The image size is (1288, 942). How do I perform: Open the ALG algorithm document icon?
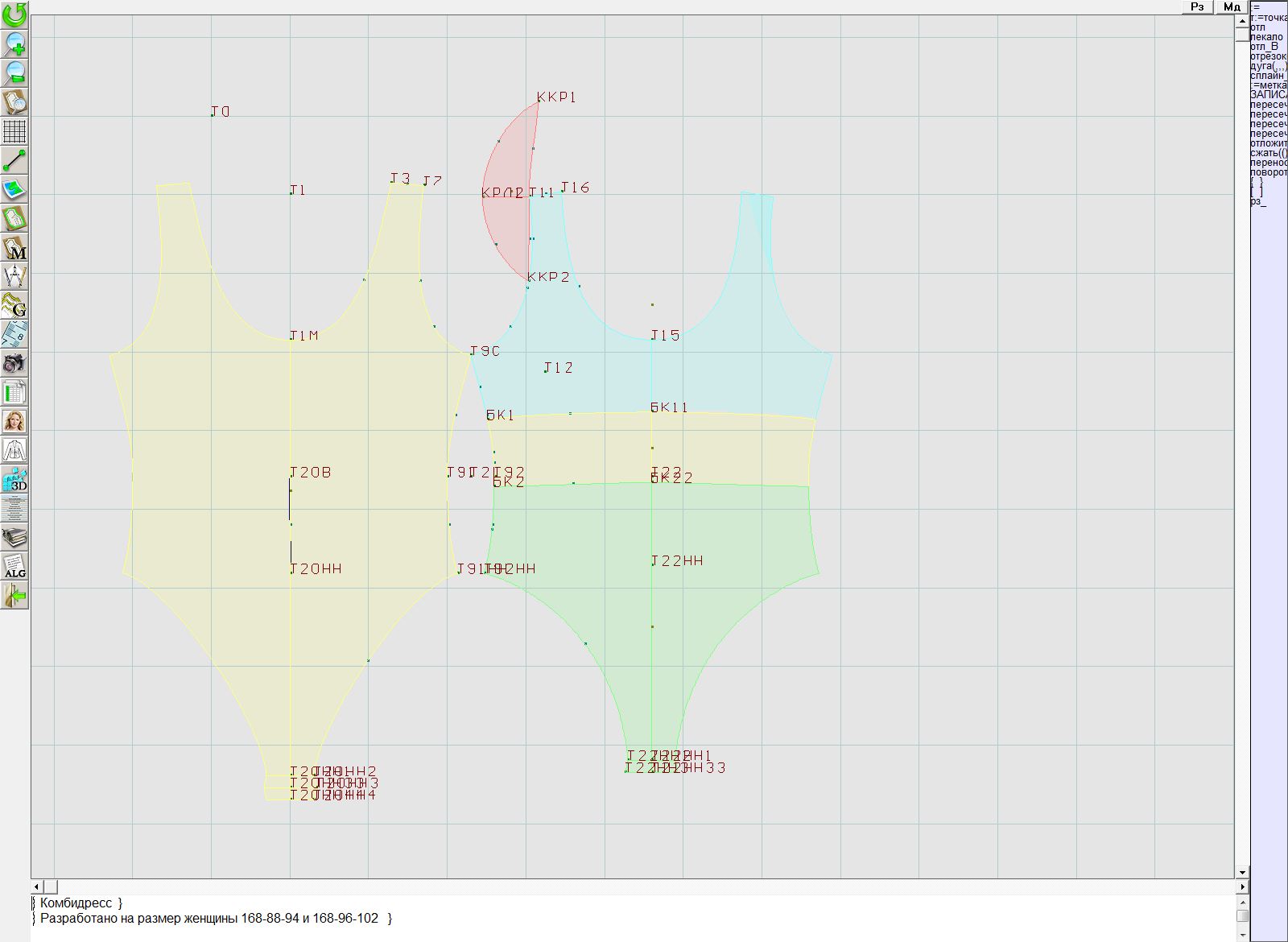click(x=14, y=566)
